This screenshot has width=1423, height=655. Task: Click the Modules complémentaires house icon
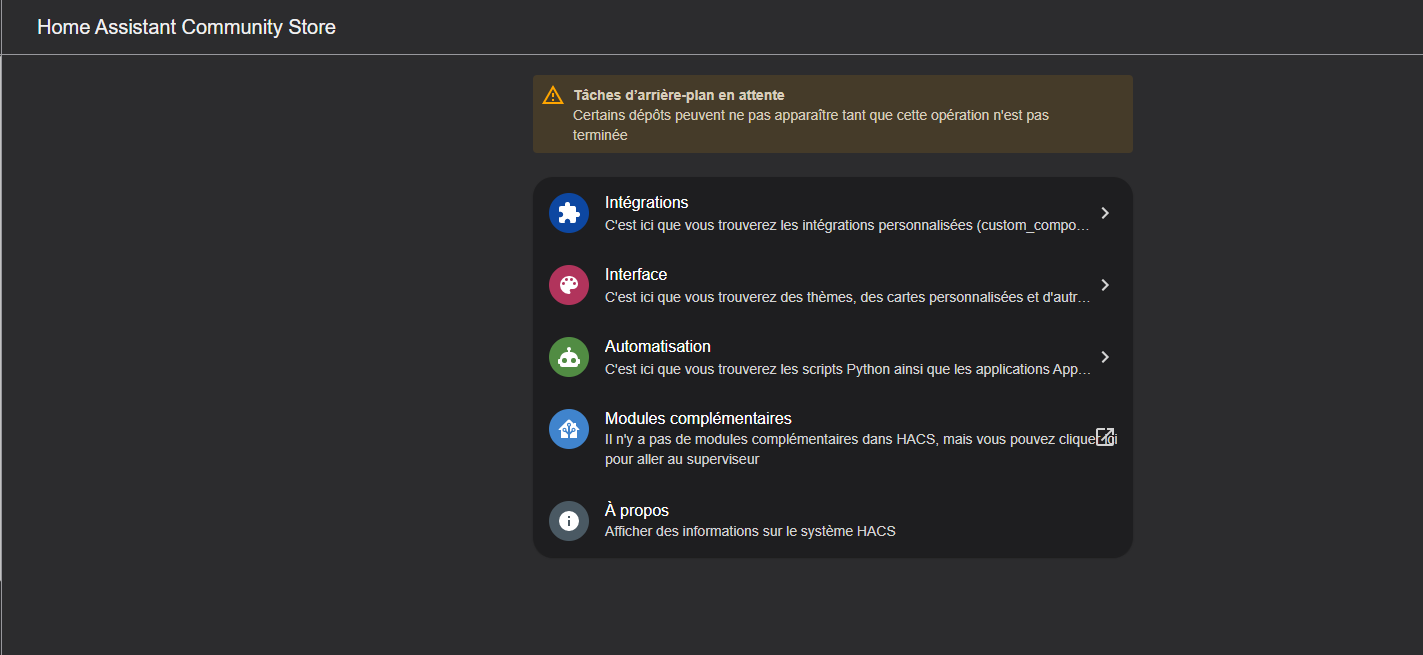(568, 429)
